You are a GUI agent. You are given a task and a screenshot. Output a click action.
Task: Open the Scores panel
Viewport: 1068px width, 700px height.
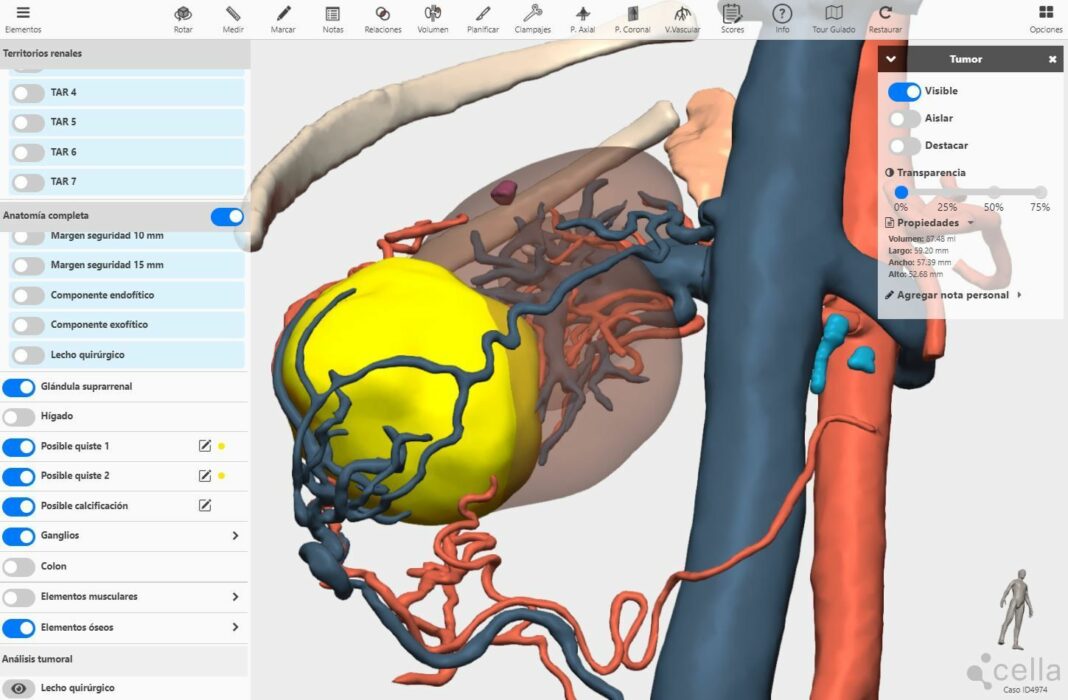(732, 17)
